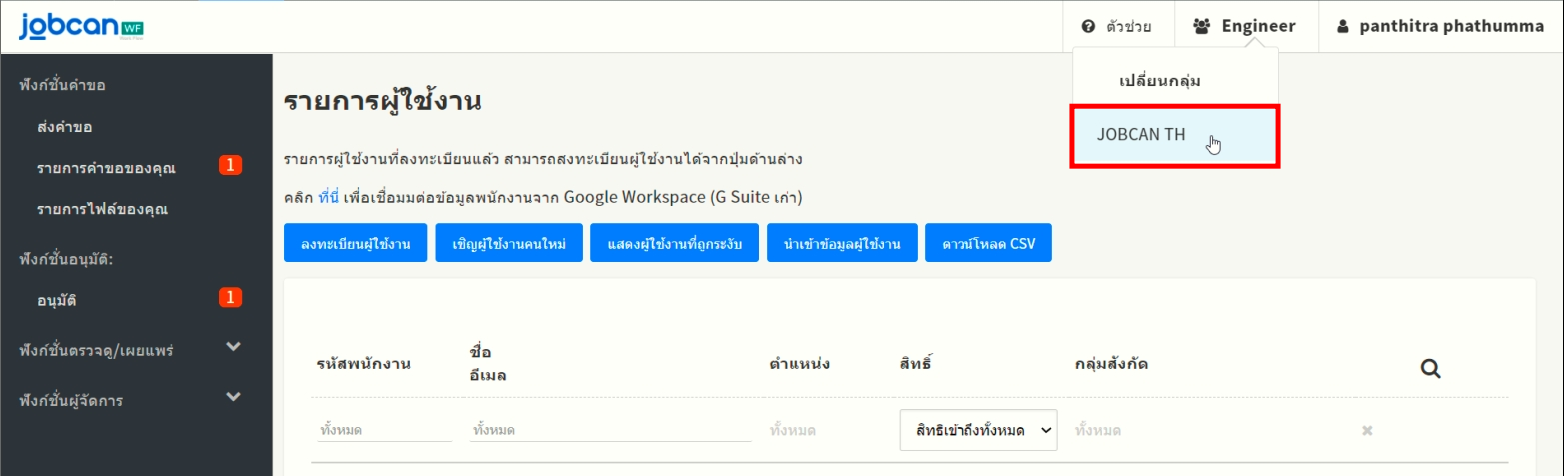Click the Engineer group people icon
This screenshot has width=1564, height=476.
(x=1202, y=27)
